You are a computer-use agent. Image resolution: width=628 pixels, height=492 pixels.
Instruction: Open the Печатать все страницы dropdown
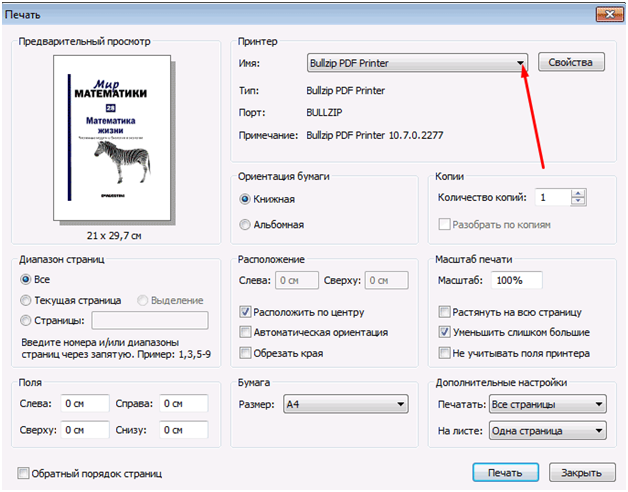click(x=547, y=404)
